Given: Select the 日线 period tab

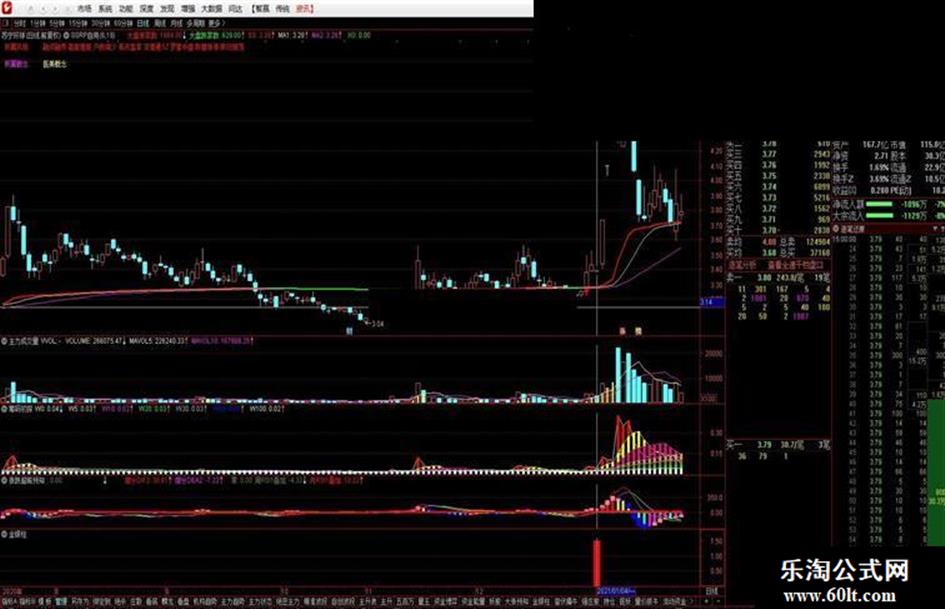Looking at the screenshot, I should pyautogui.click(x=143, y=23).
